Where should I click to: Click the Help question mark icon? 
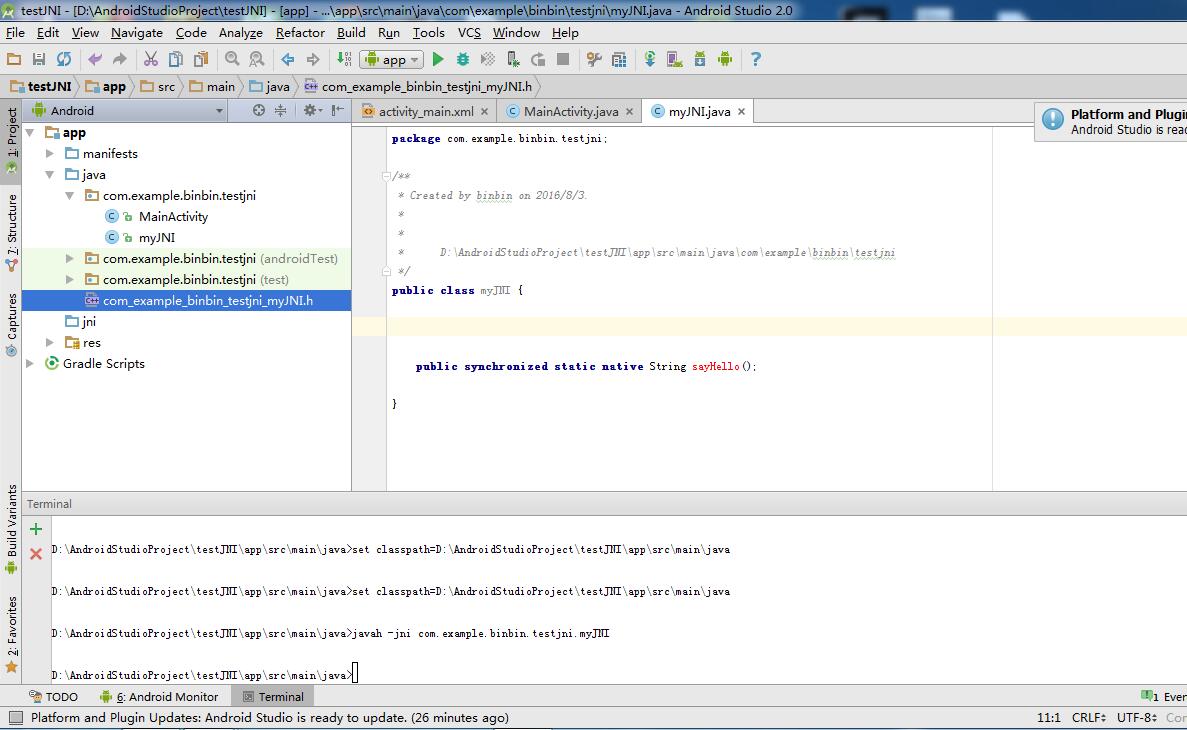tap(756, 59)
